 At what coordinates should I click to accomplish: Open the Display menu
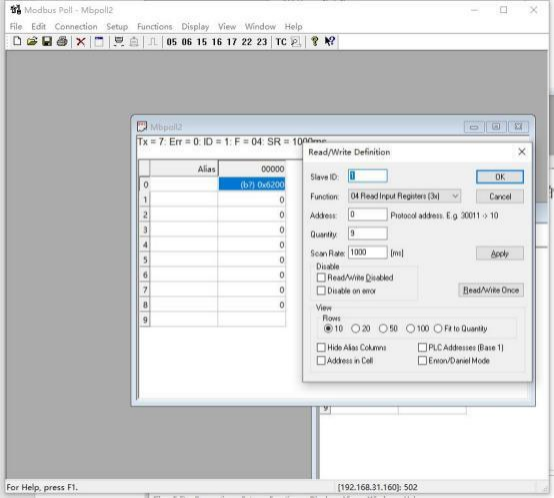tap(195, 26)
